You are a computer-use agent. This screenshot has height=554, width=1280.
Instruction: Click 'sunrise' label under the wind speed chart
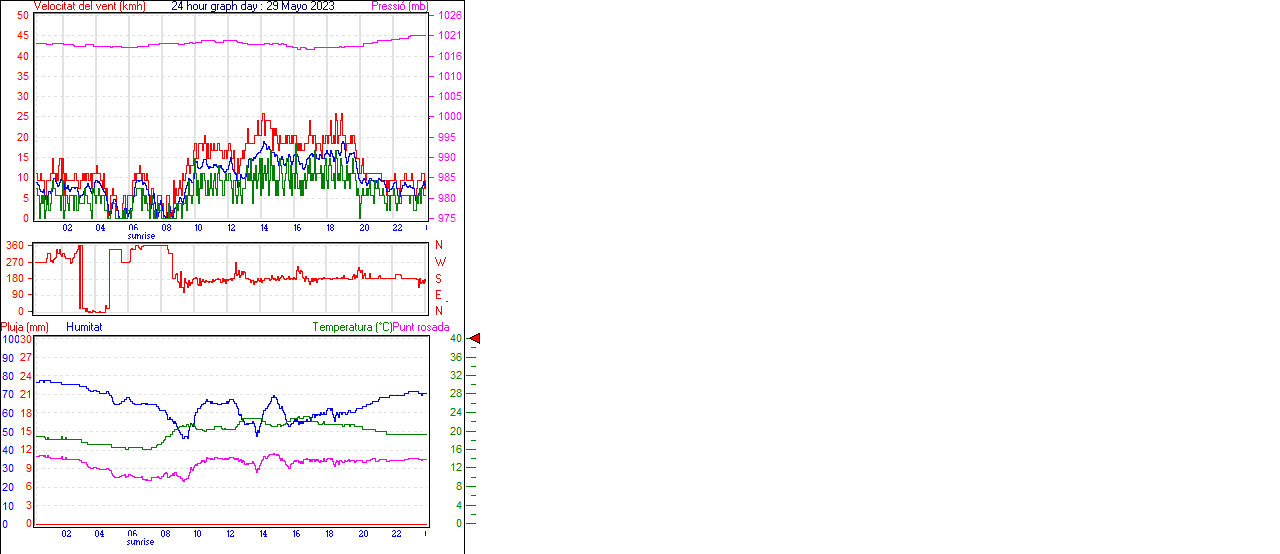coord(140,235)
